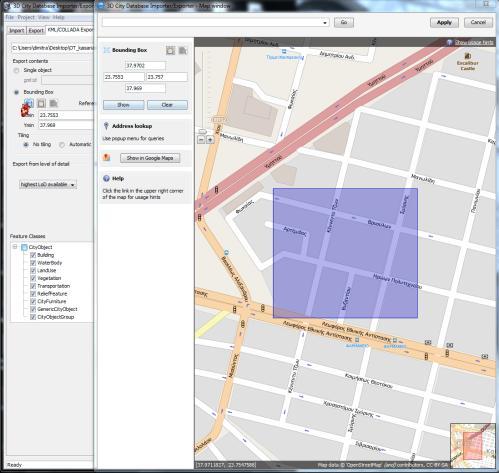Click the Google Maps marker icon
Viewport: 499px width, 473px height.
(107, 157)
